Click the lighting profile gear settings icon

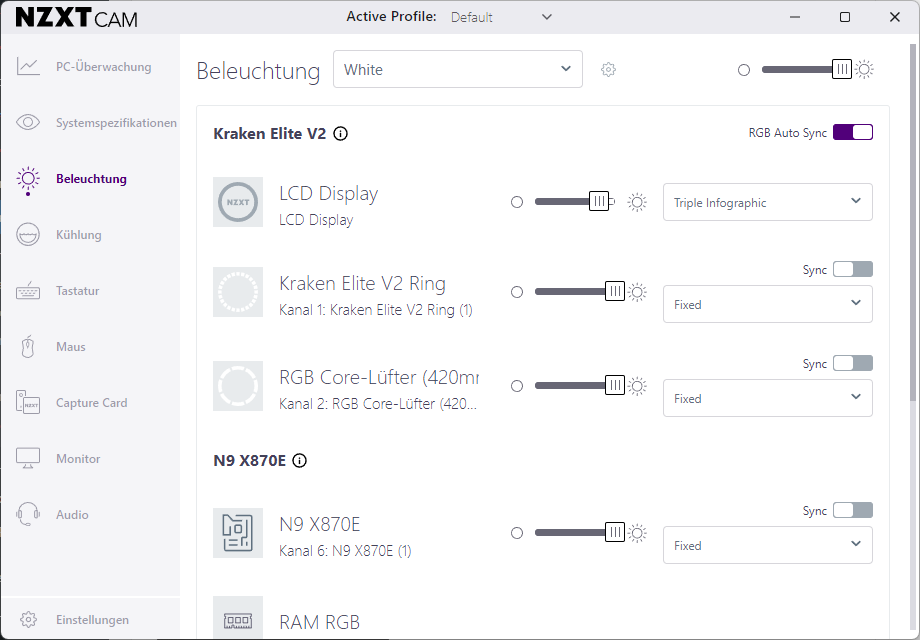coord(608,70)
